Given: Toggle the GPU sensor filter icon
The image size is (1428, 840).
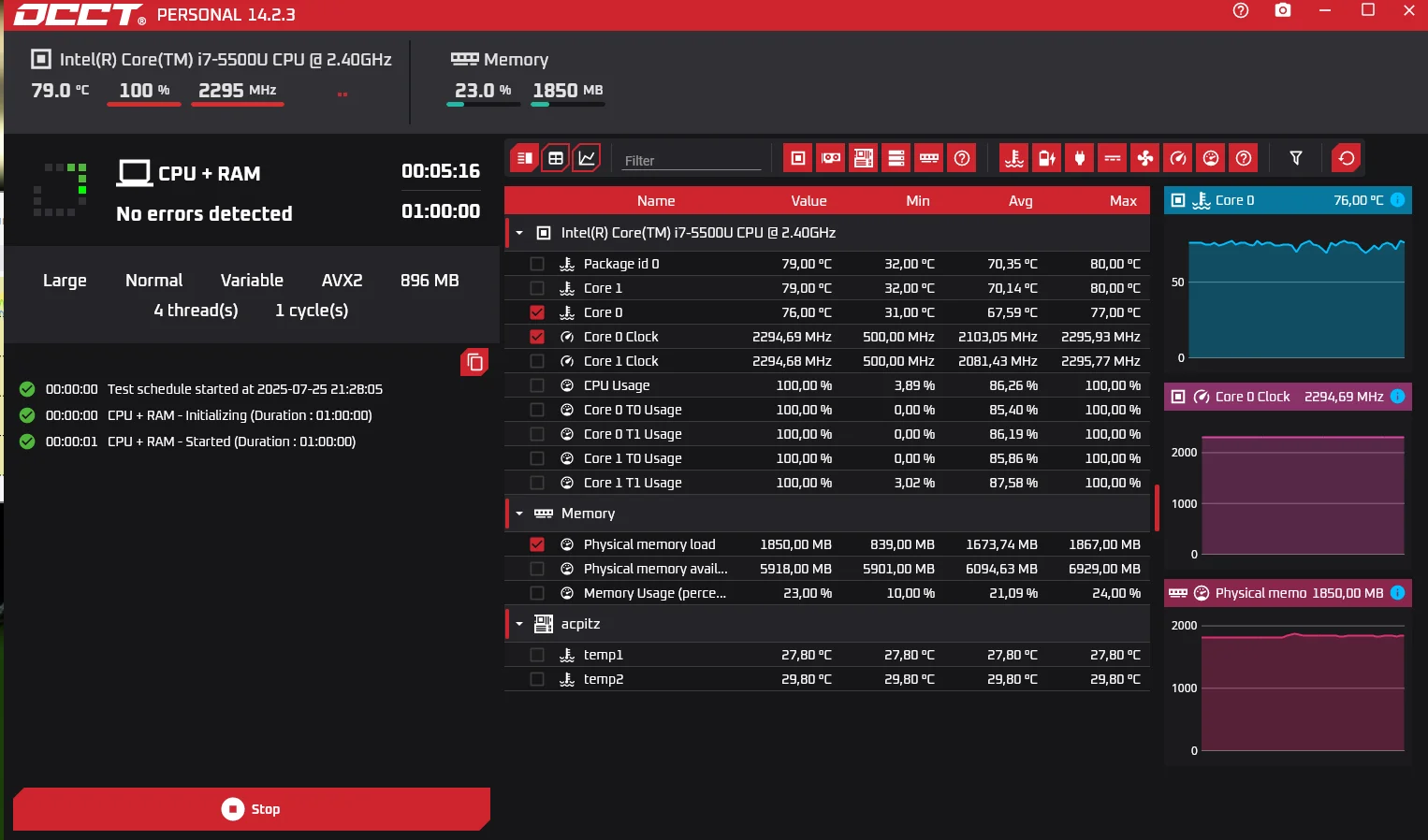Looking at the screenshot, I should click(x=831, y=158).
